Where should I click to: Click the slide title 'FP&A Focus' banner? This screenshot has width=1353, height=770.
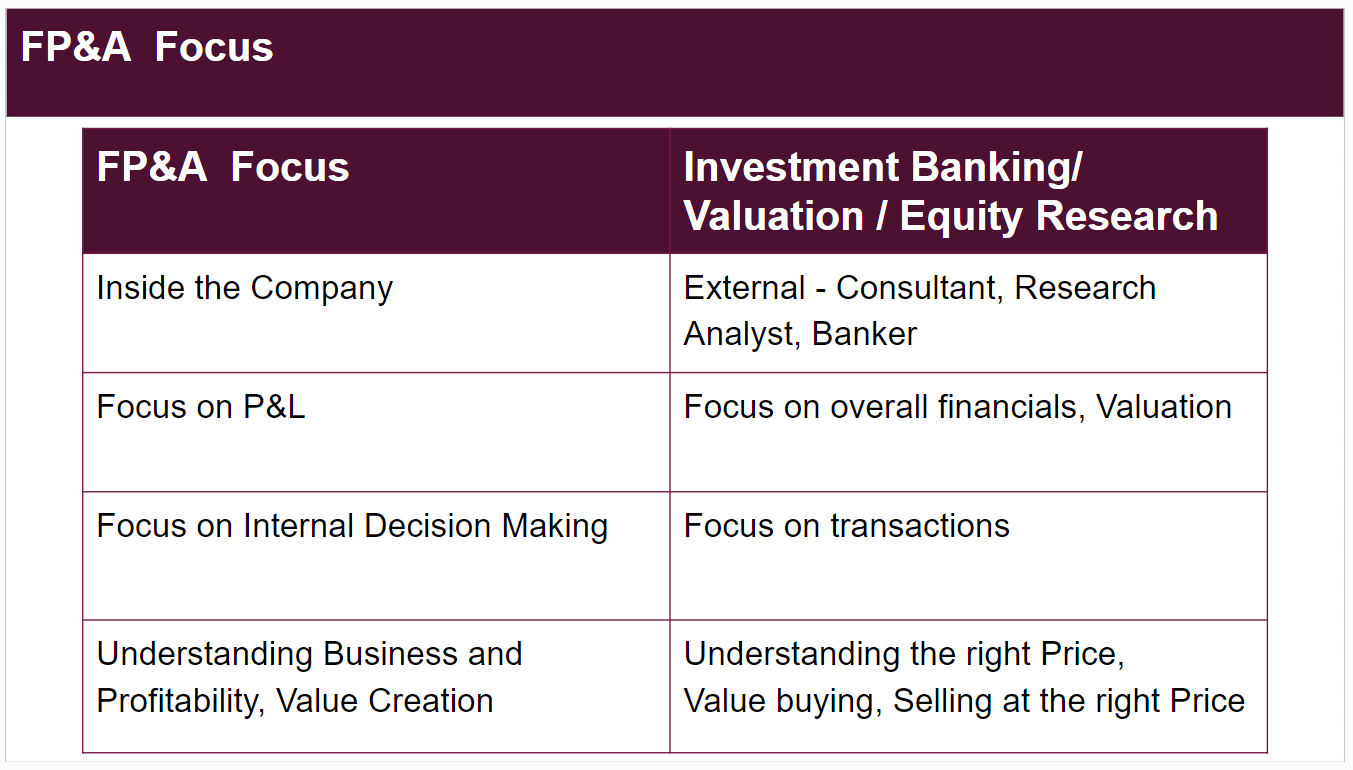[x=675, y=63]
